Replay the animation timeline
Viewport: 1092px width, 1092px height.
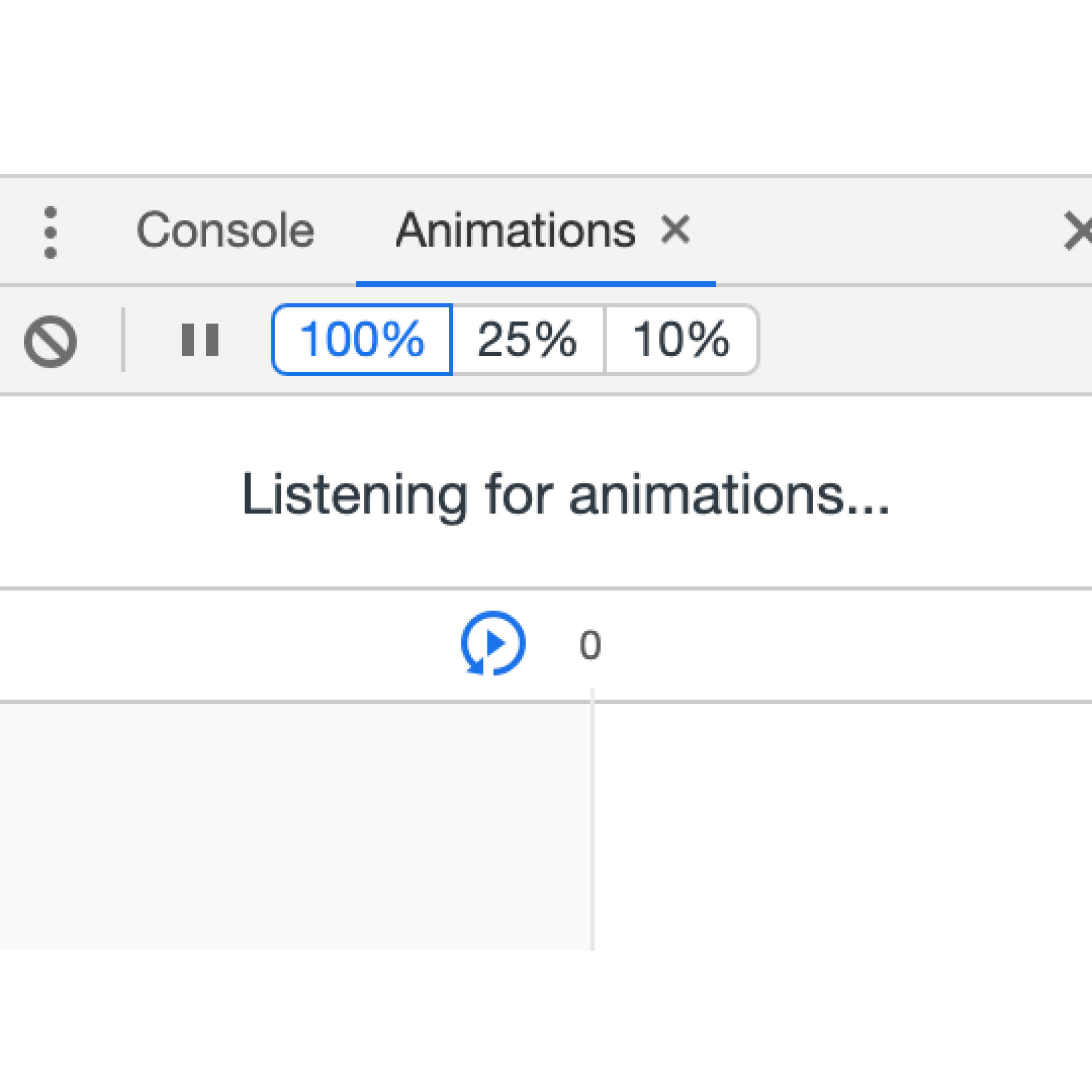tap(494, 643)
